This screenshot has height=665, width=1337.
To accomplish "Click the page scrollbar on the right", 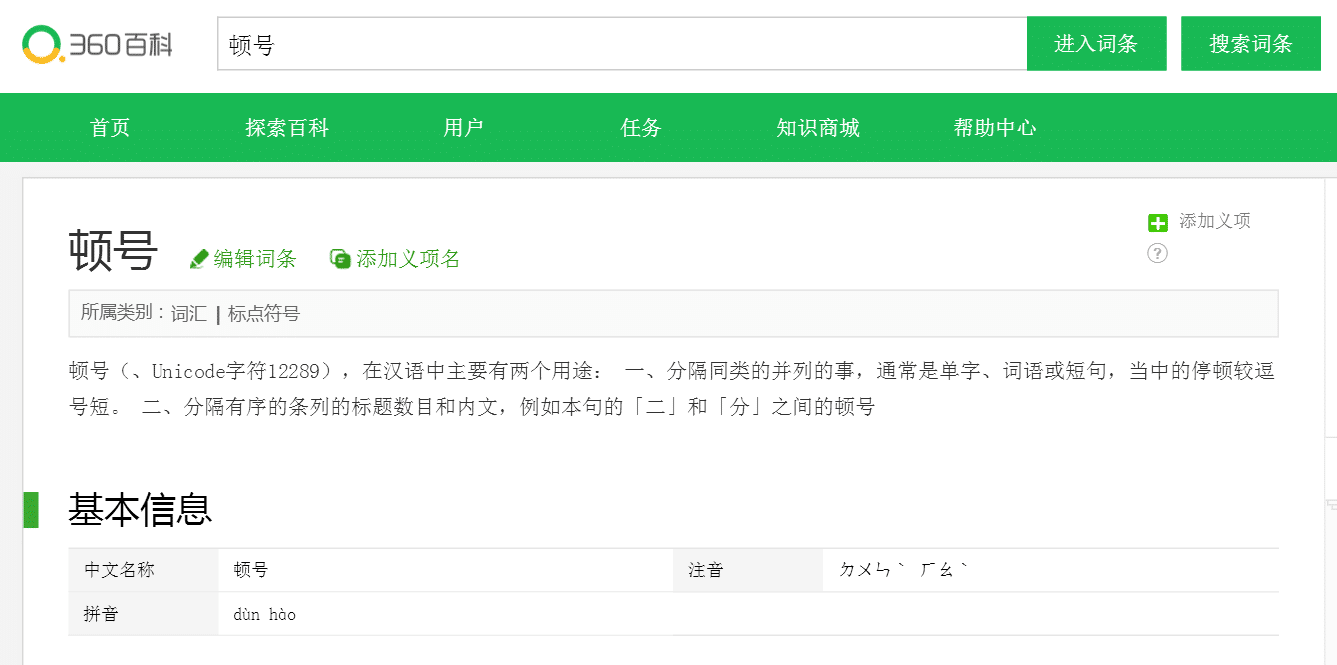I will pos(1330,300).
